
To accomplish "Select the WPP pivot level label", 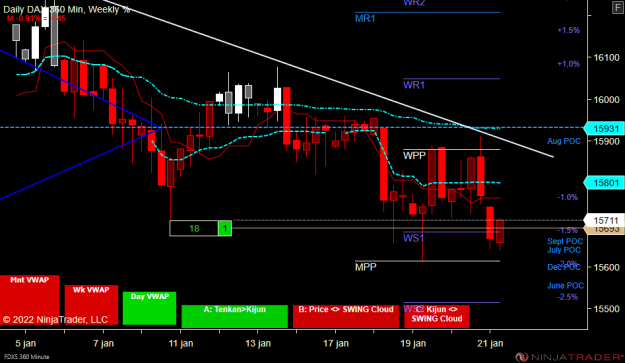I will (415, 155).
